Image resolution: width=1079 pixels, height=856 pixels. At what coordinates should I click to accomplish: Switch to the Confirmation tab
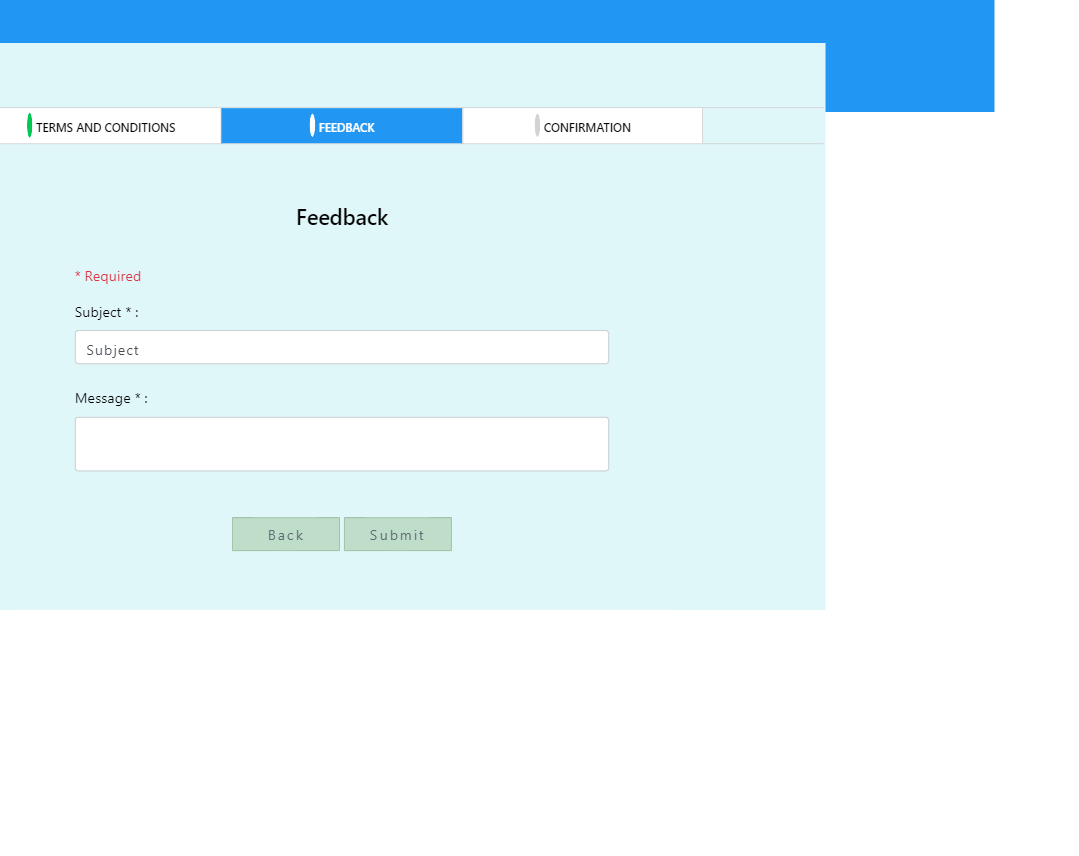587,127
